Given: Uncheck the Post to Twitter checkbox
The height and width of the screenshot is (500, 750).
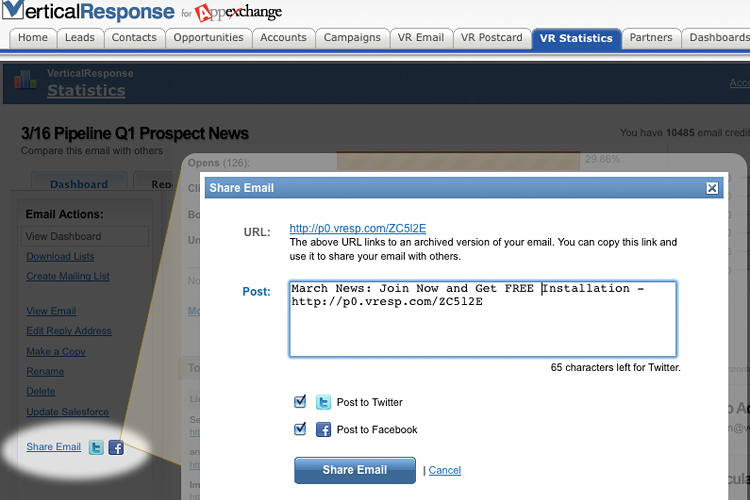Looking at the screenshot, I should 300,402.
